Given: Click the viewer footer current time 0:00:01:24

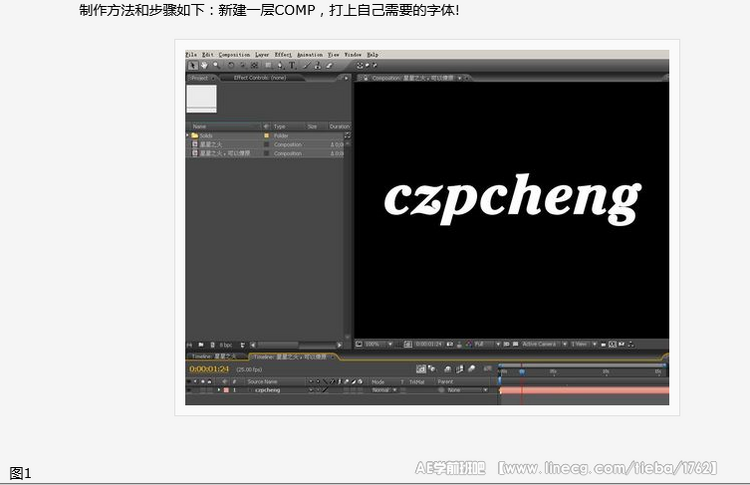Looking at the screenshot, I should click(429, 344).
